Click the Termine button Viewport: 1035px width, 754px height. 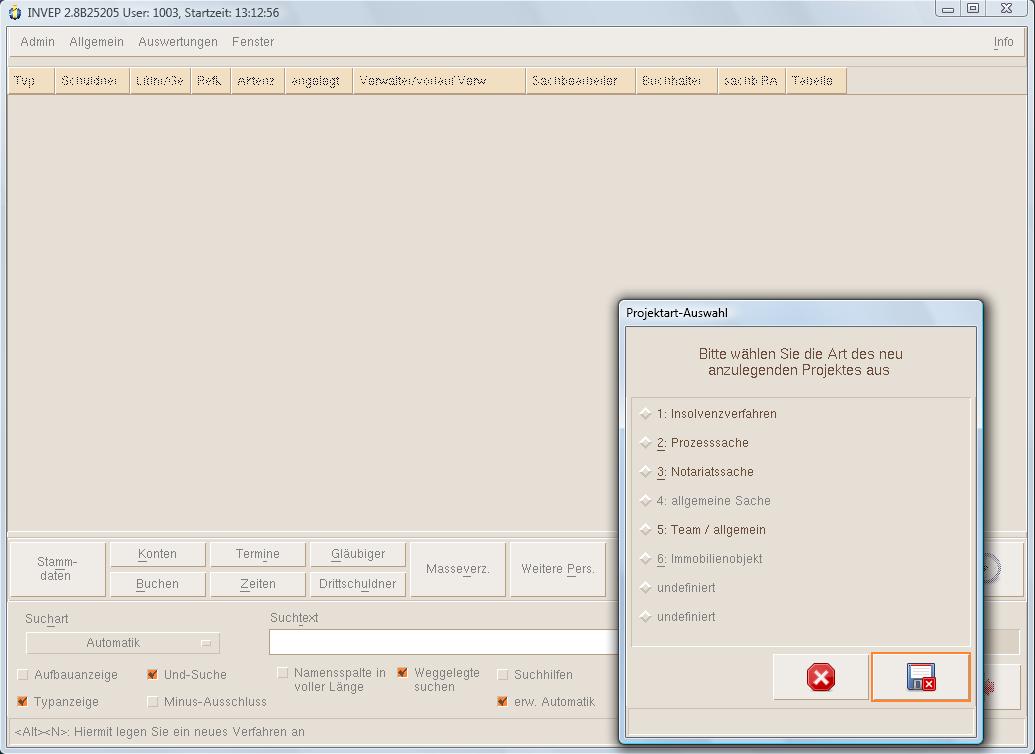pos(257,554)
